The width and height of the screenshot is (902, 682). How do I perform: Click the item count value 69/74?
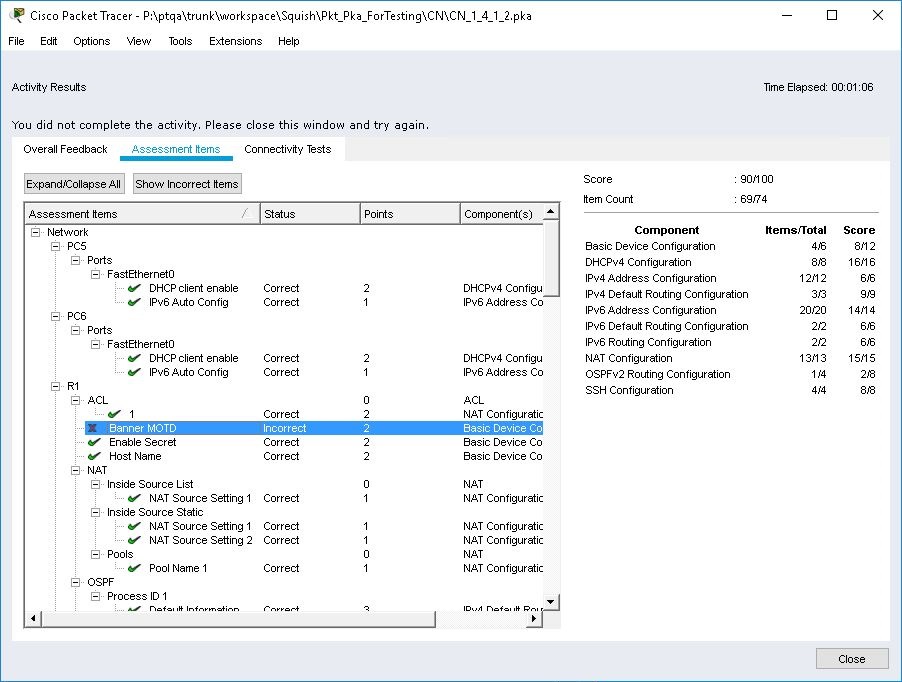(754, 199)
